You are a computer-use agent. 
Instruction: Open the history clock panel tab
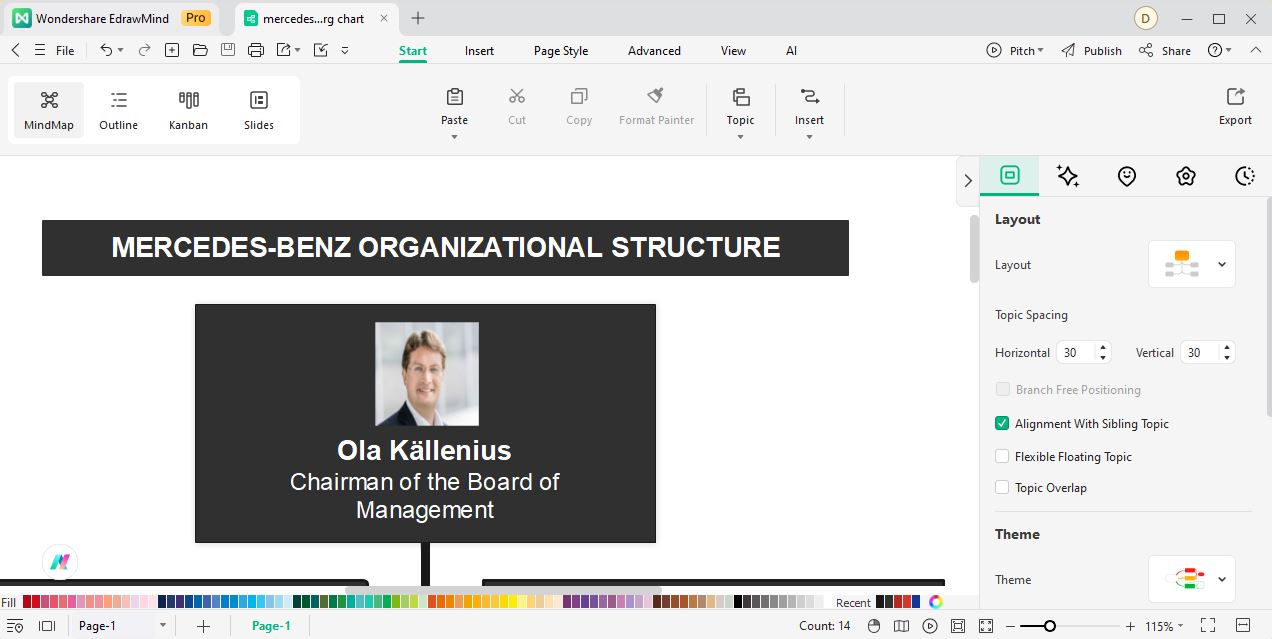(1245, 176)
